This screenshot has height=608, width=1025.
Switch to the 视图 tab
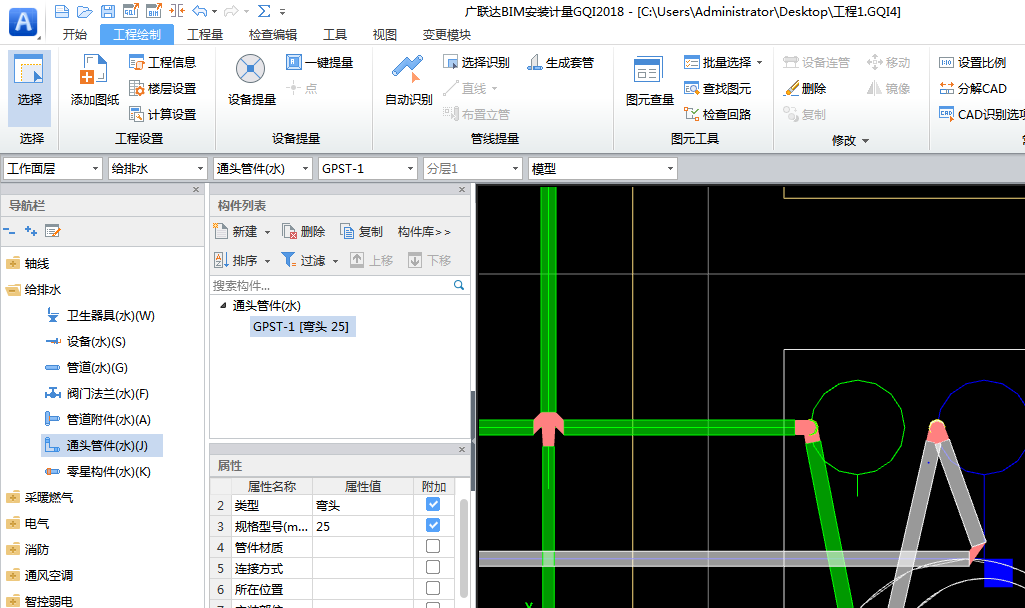coord(384,35)
